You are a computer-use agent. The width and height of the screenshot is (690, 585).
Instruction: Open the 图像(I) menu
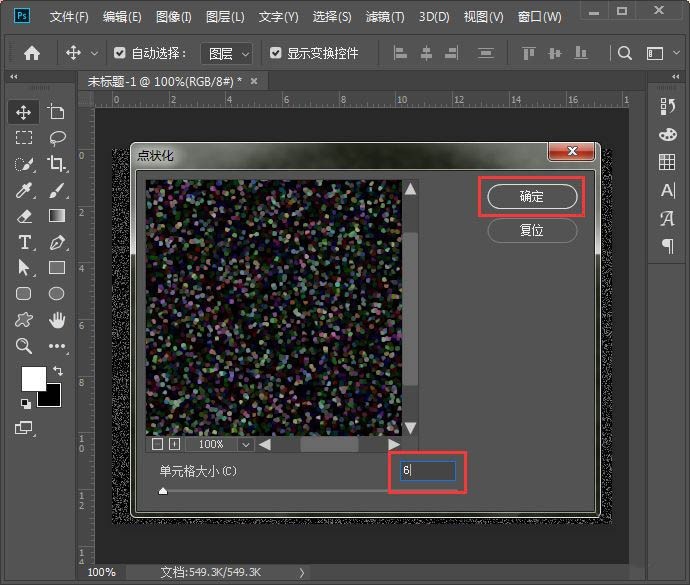(x=174, y=17)
